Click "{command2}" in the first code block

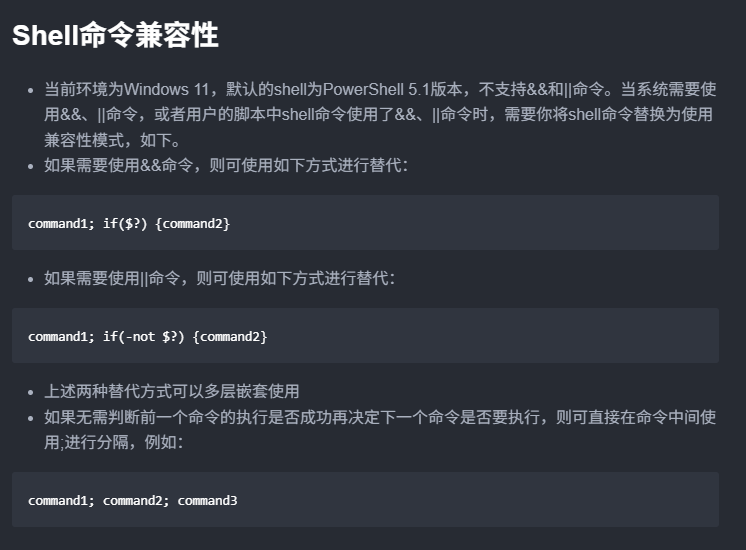(x=193, y=223)
